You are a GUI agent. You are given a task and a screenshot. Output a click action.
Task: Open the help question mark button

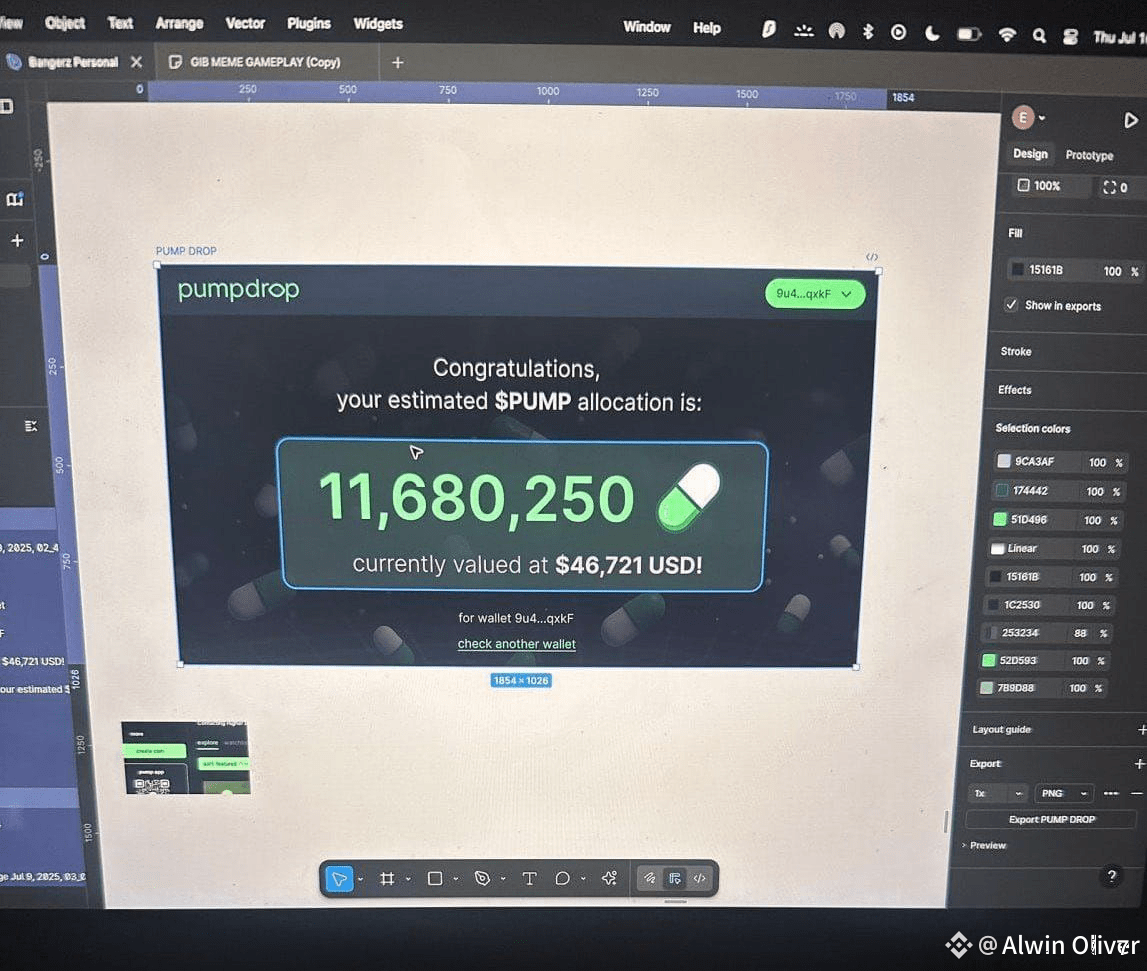(1111, 876)
